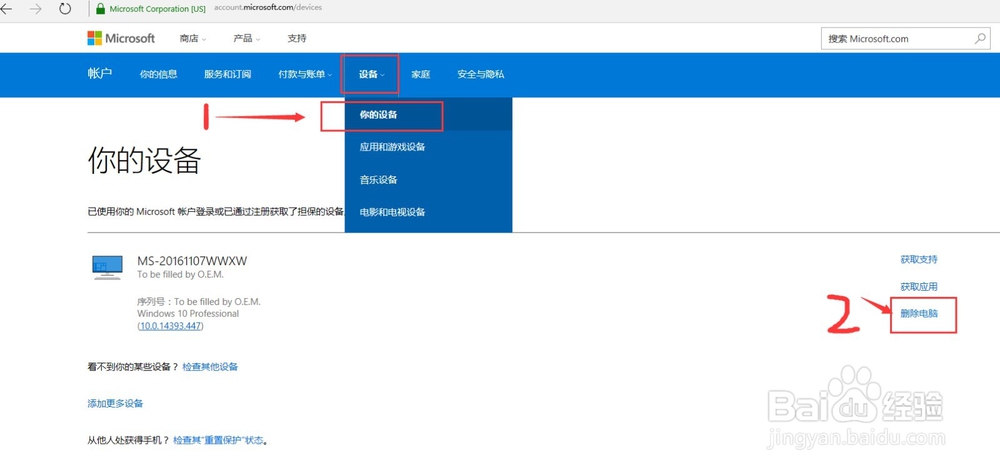Viewport: 1000px width, 472px height.
Task: Collapse the 设备 dropdown menu
Action: click(x=371, y=75)
